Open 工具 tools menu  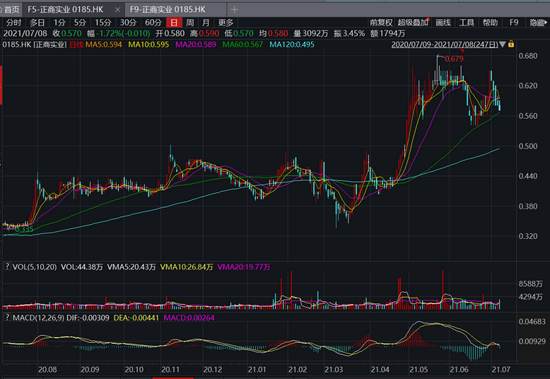tap(467, 23)
